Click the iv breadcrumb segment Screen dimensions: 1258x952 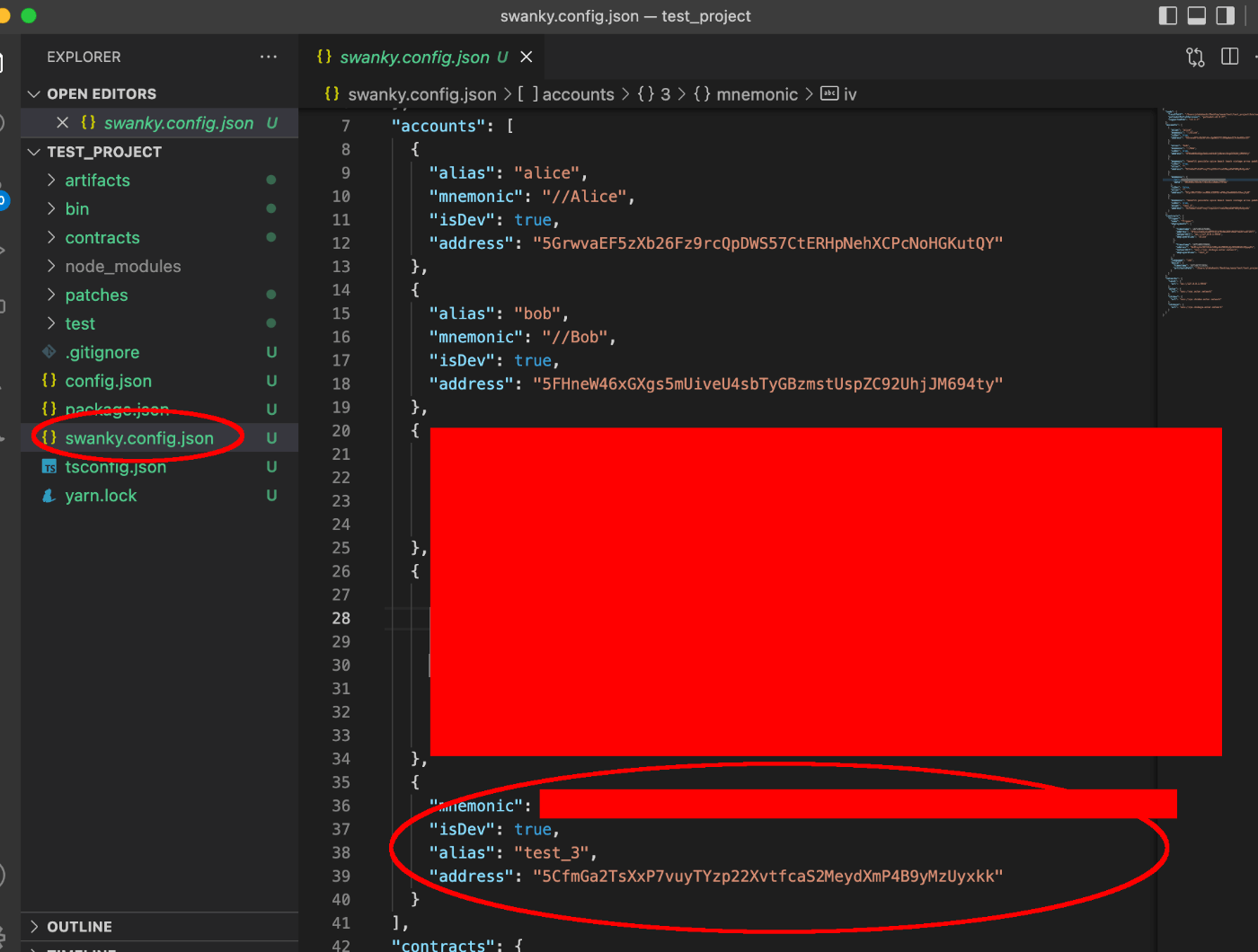[850, 94]
